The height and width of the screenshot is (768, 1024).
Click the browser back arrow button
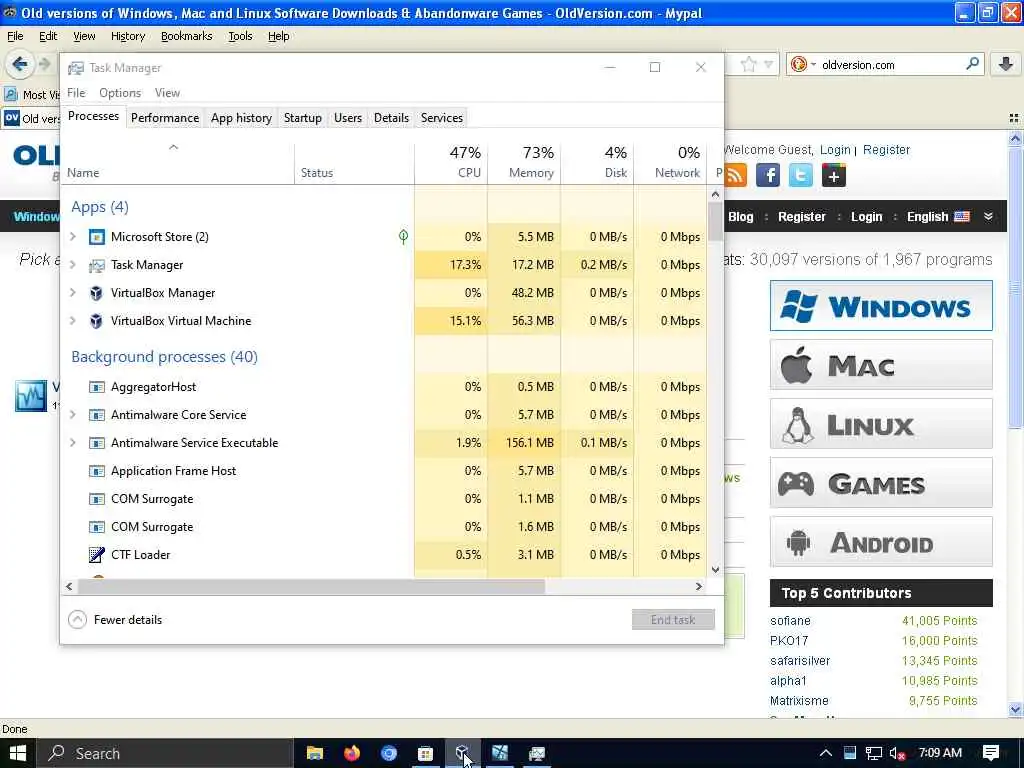pyautogui.click(x=20, y=64)
